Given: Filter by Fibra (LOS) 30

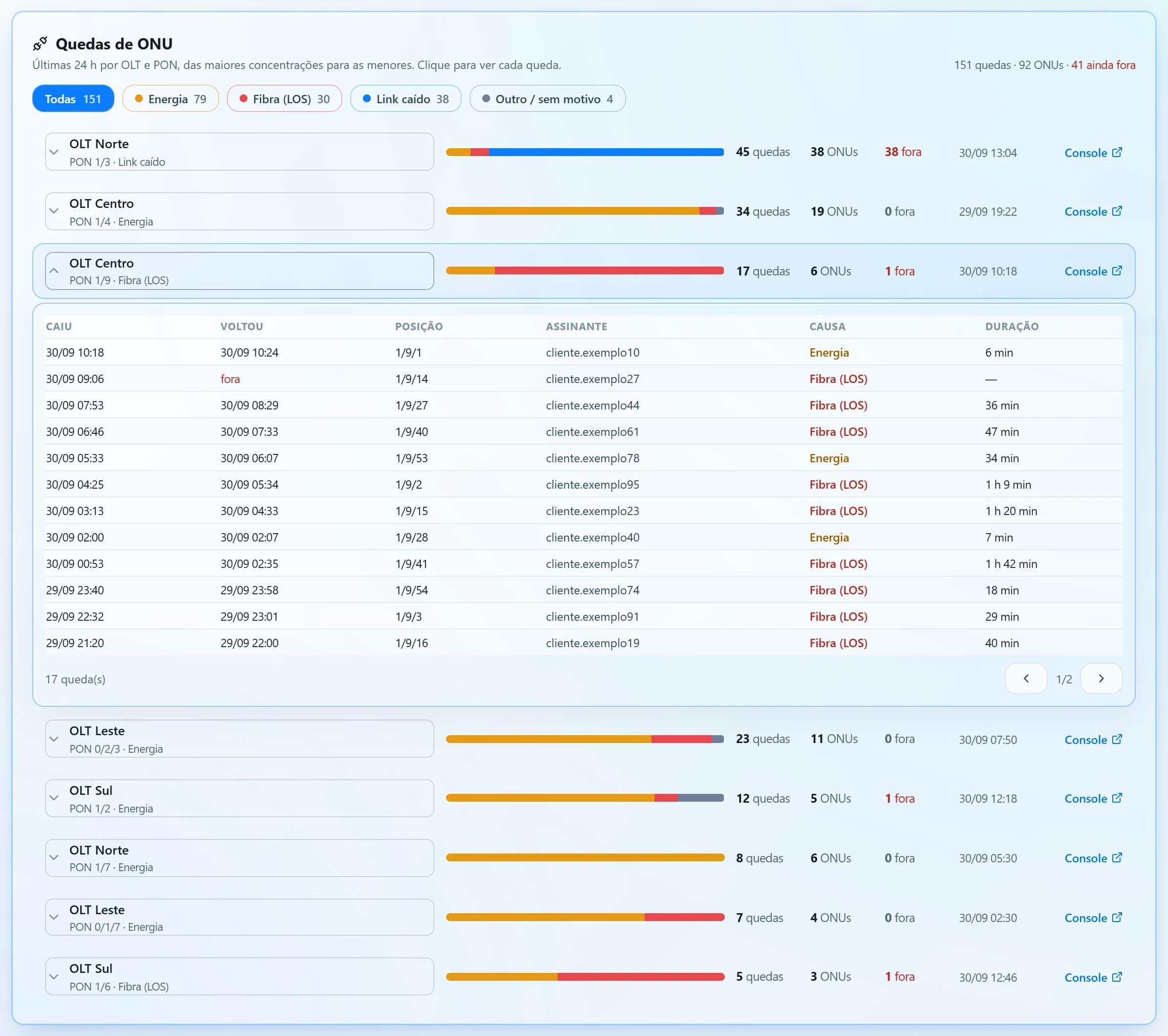Looking at the screenshot, I should [x=285, y=99].
